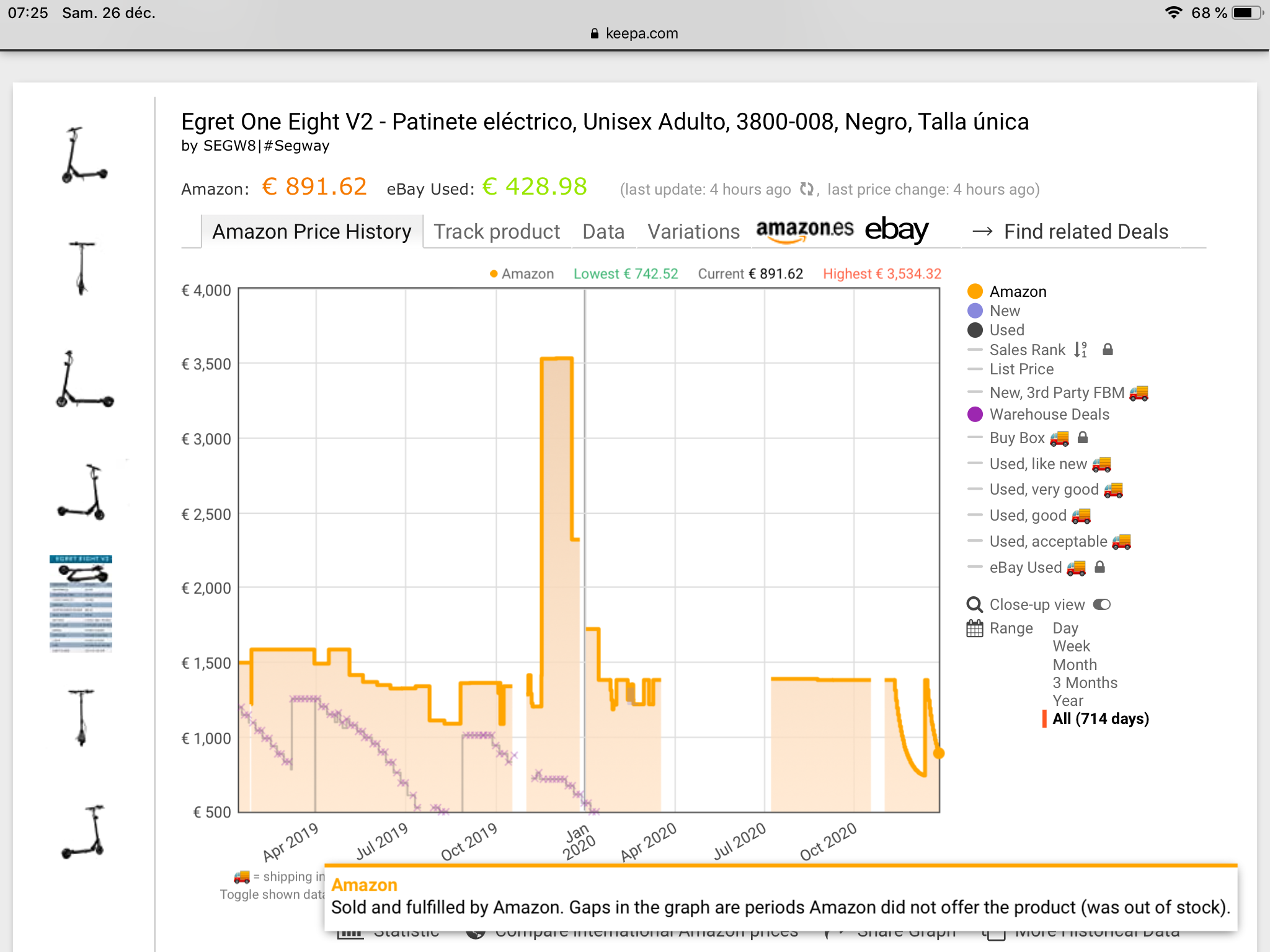The height and width of the screenshot is (952, 1270).
Task: Toggle the orange Amazon color dot
Action: pyautogui.click(x=975, y=291)
